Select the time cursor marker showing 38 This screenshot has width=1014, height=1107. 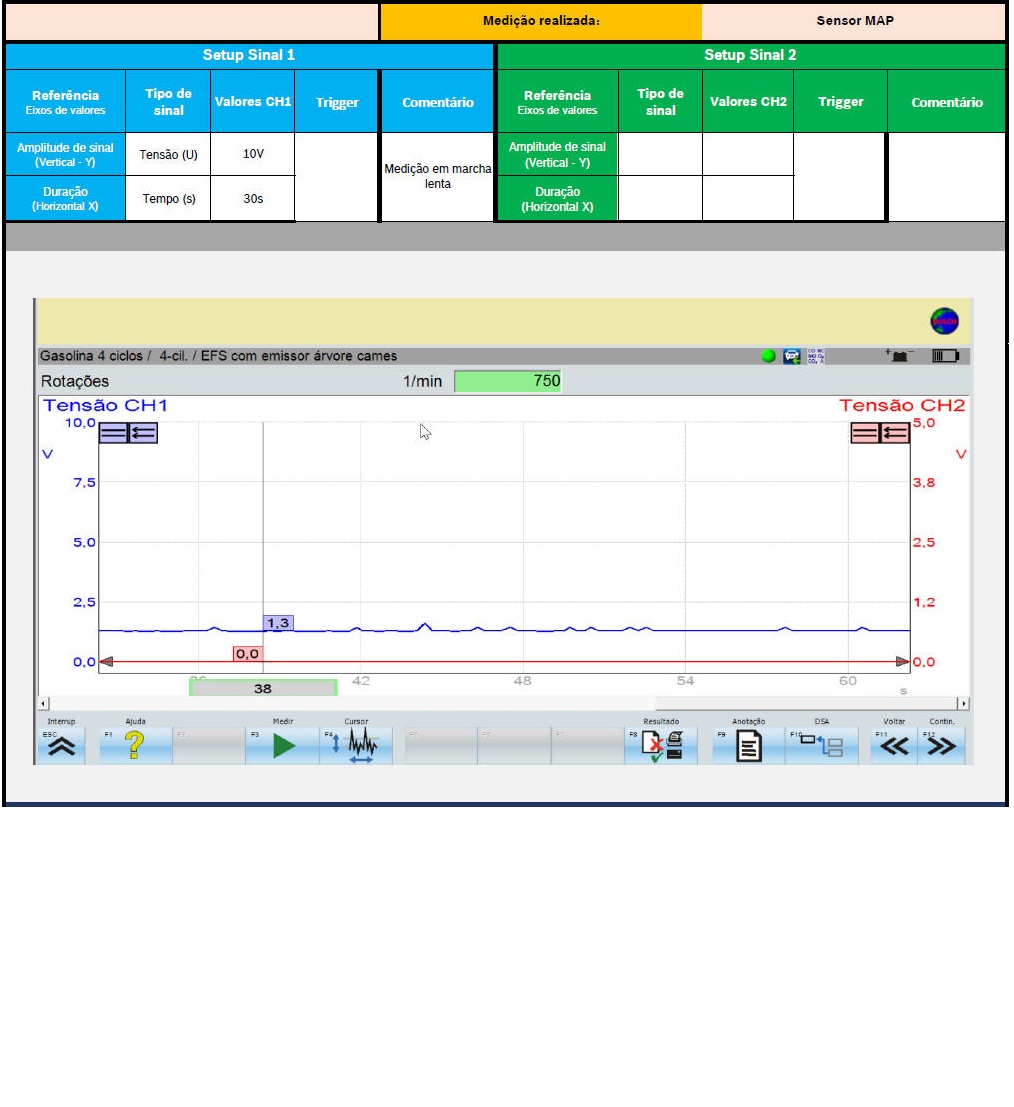(x=263, y=688)
